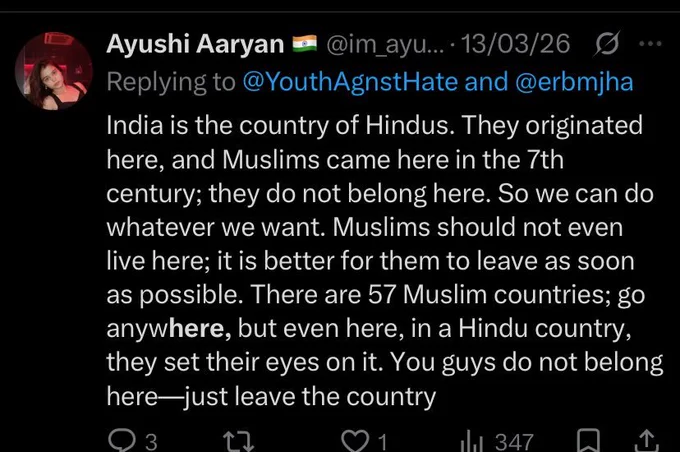
Task: Open view analytics bar chart icon
Action: [x=471, y=442]
